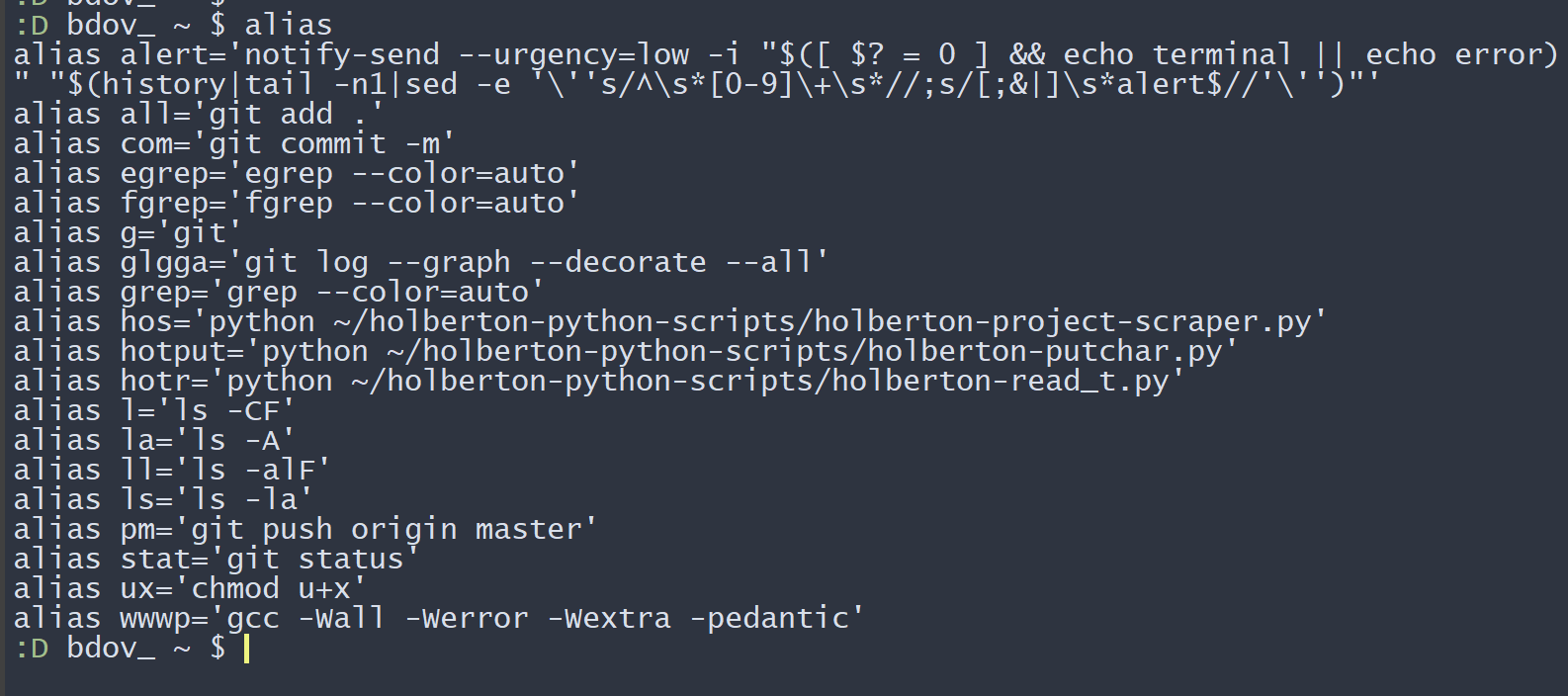Click the bottom ':D bdov_' prompt text
The height and width of the screenshot is (696, 1568).
click(x=85, y=649)
